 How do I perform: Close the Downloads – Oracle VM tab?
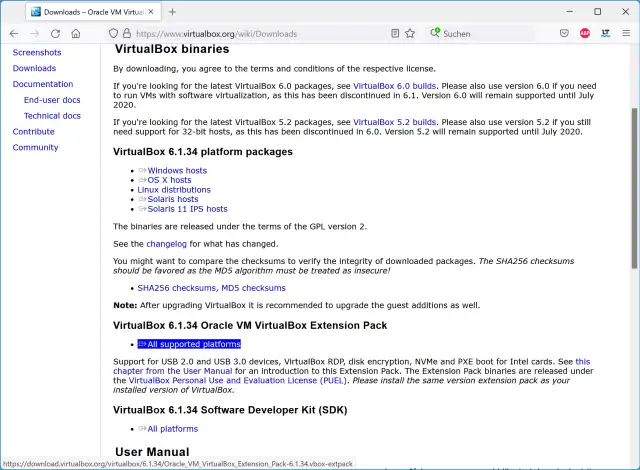click(x=151, y=12)
